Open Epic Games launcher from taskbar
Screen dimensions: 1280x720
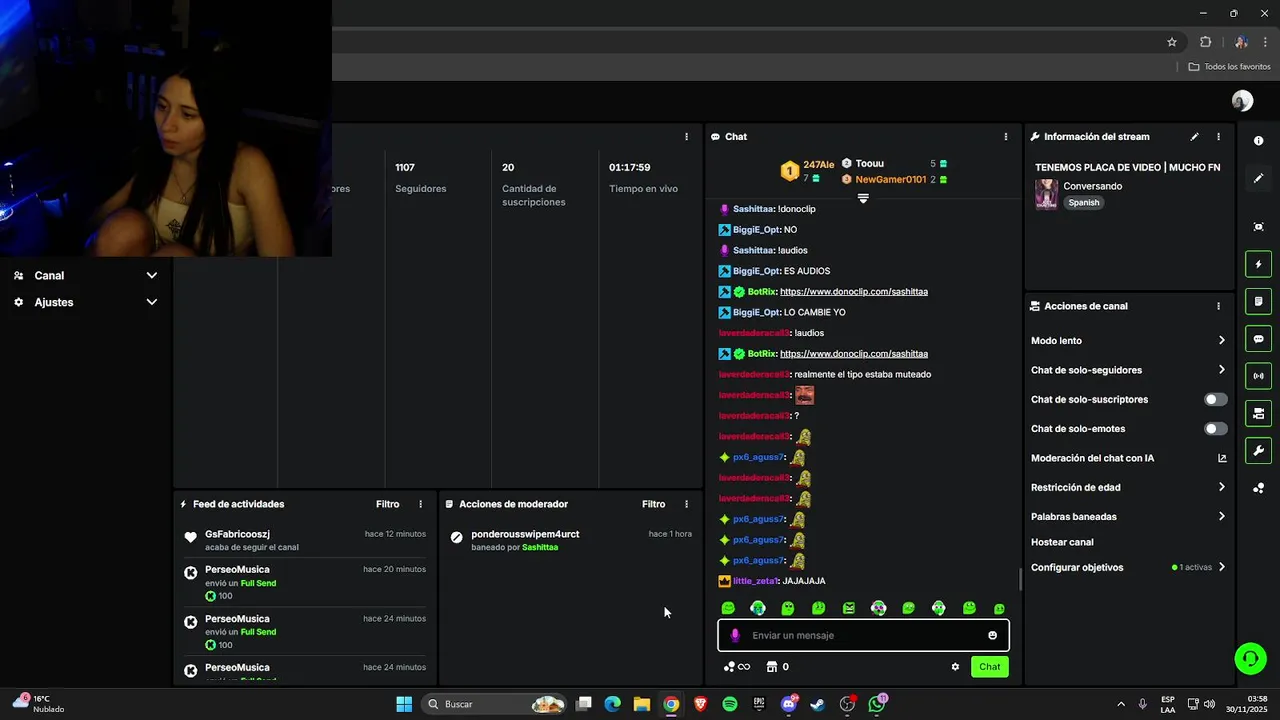759,704
